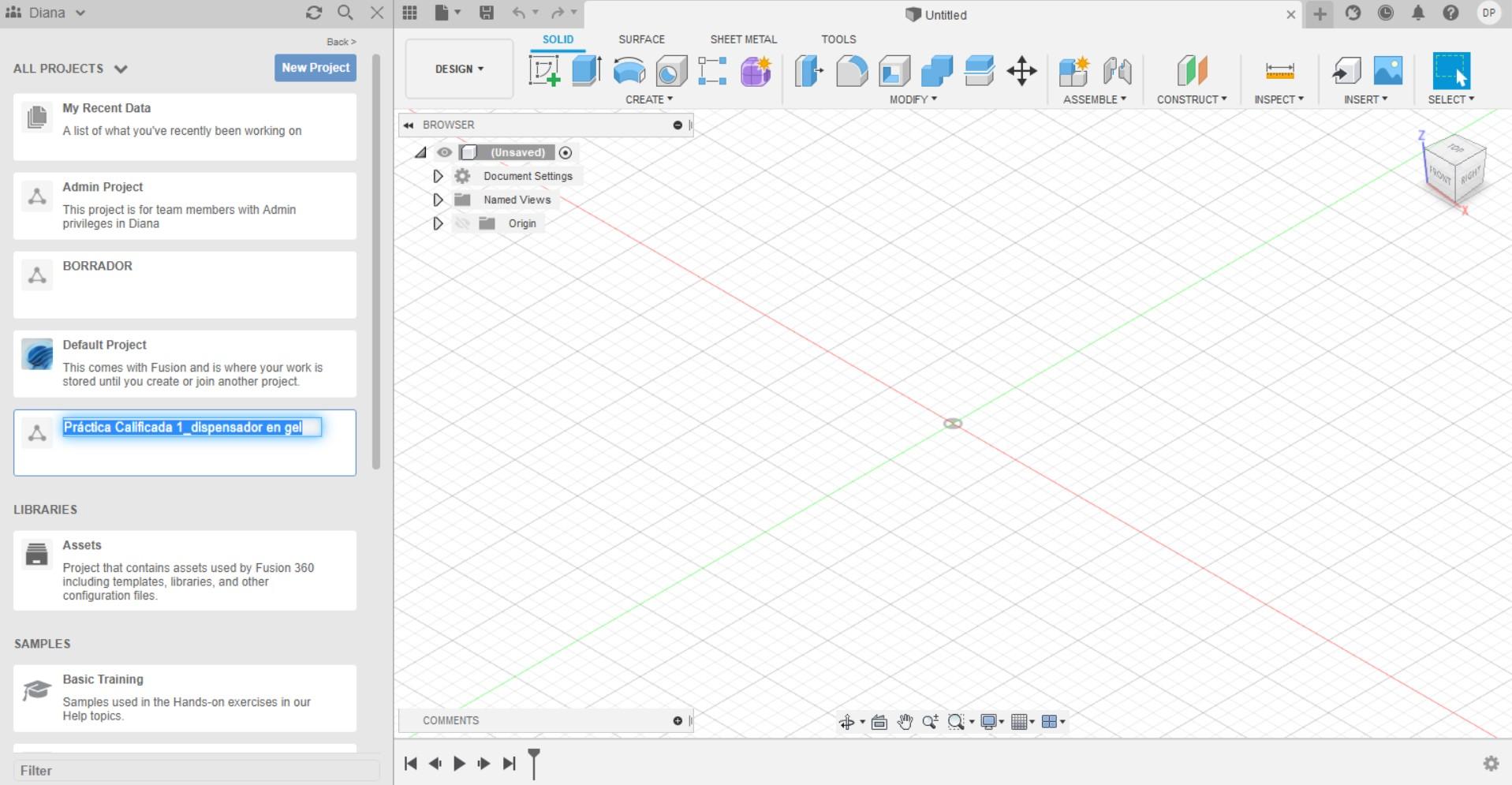
Task: Open the CREATE dropdown menu
Action: tap(649, 99)
